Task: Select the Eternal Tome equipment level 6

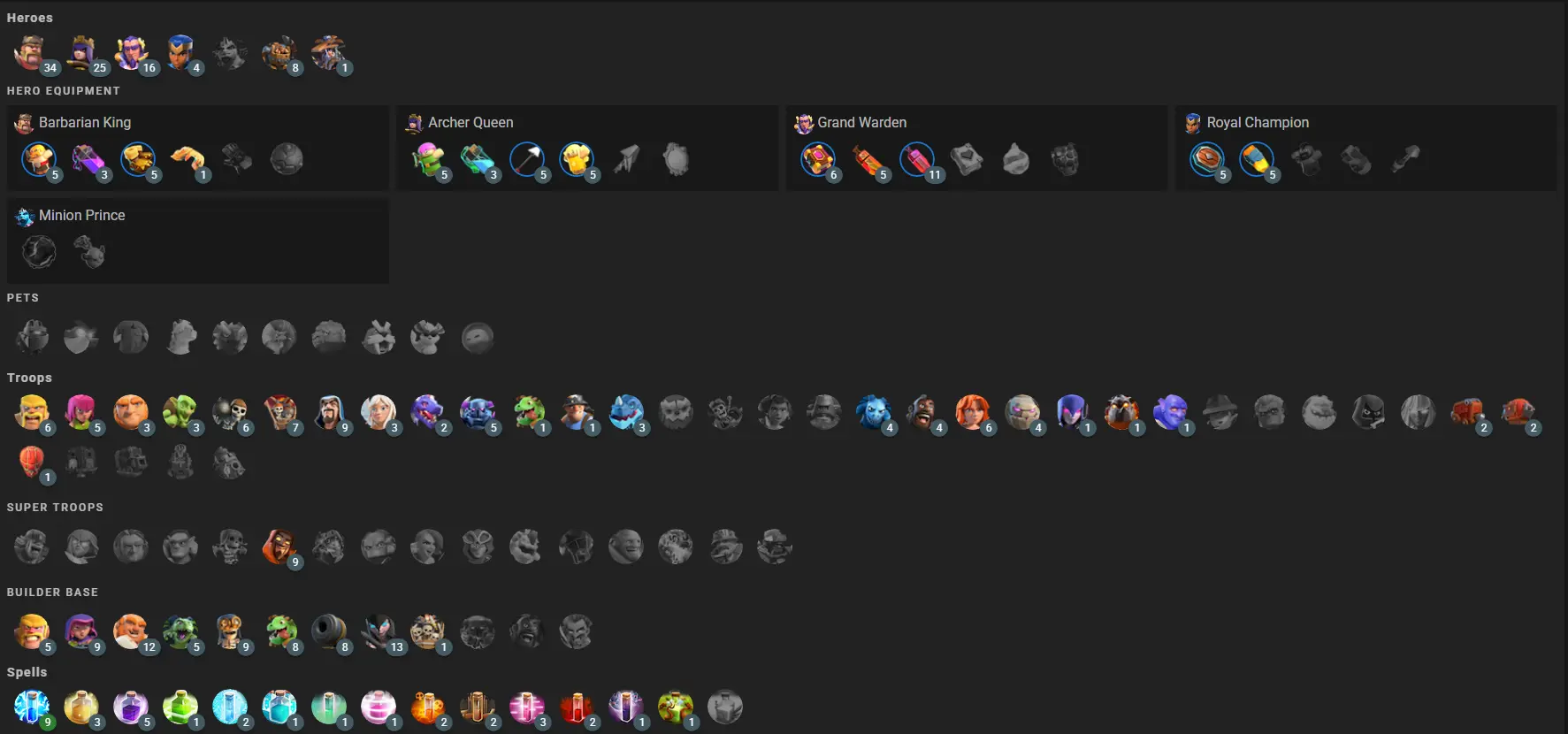Action: tap(818, 160)
